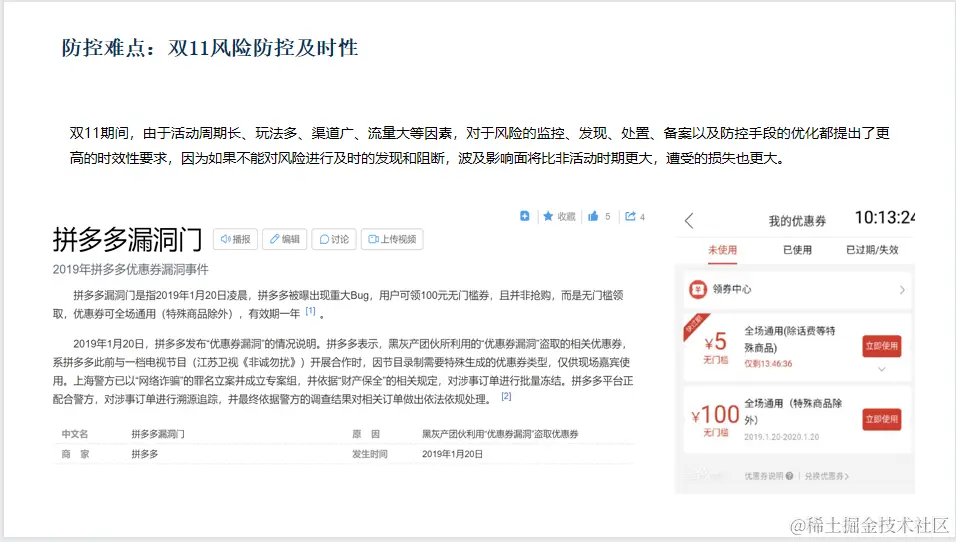Click 立即使用 on the ¥100 coupon
Image resolution: width=956 pixels, height=542 pixels.
pyautogui.click(x=882, y=419)
